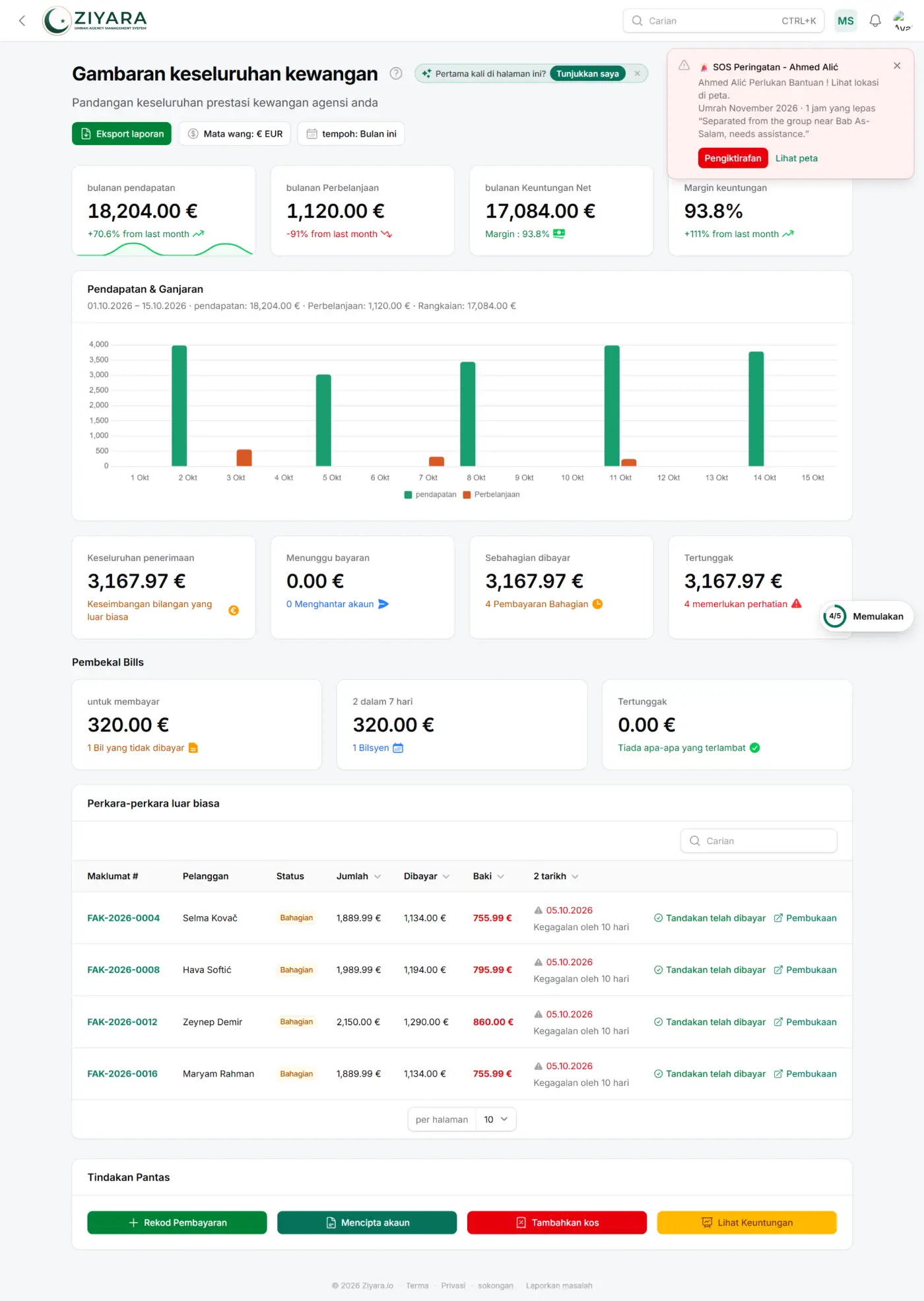This screenshot has height=1301, width=924.
Task: Click the Menghantar akaun send icon
Action: coord(383,603)
